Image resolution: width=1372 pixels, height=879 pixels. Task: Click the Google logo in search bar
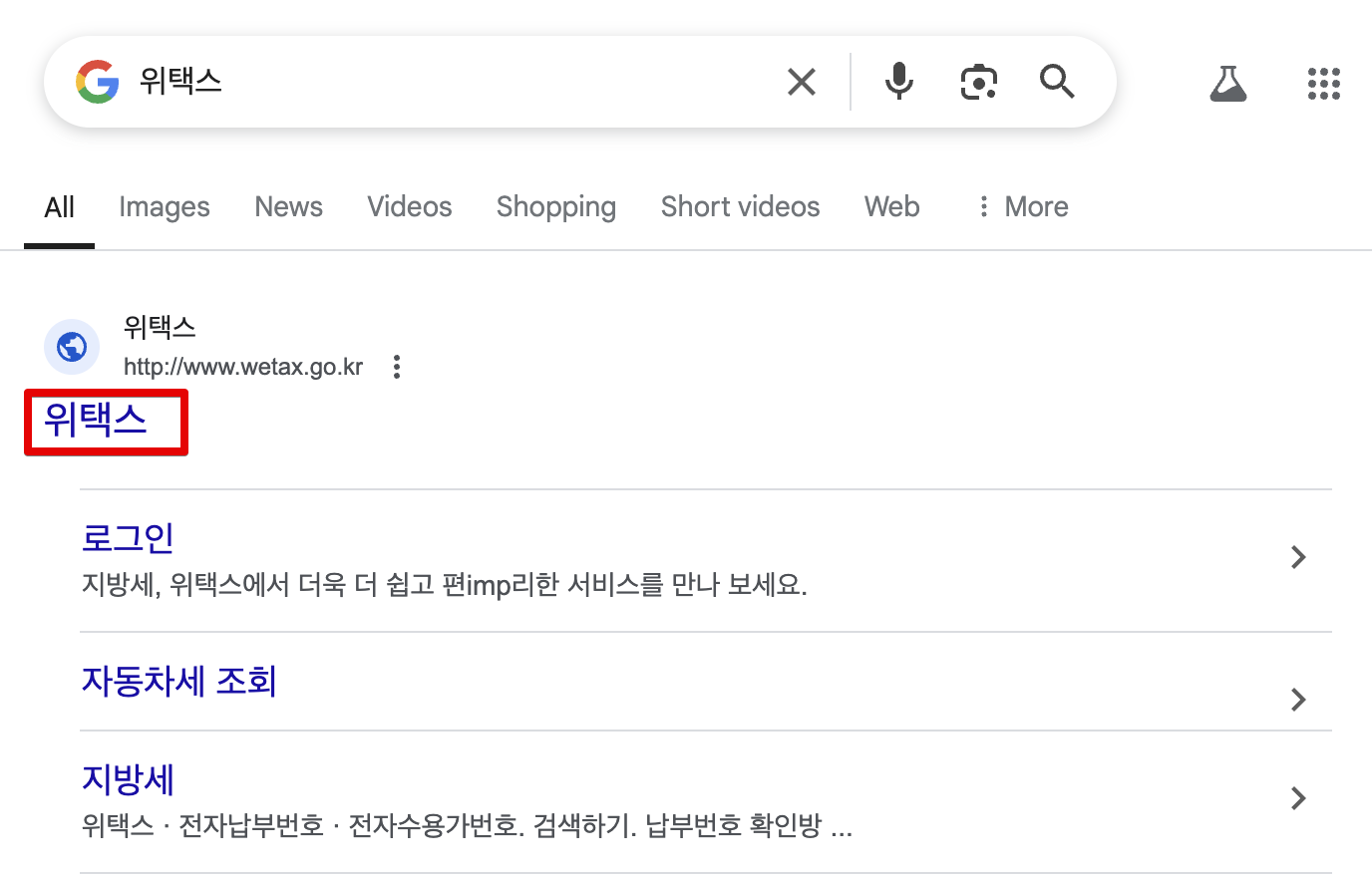click(98, 82)
